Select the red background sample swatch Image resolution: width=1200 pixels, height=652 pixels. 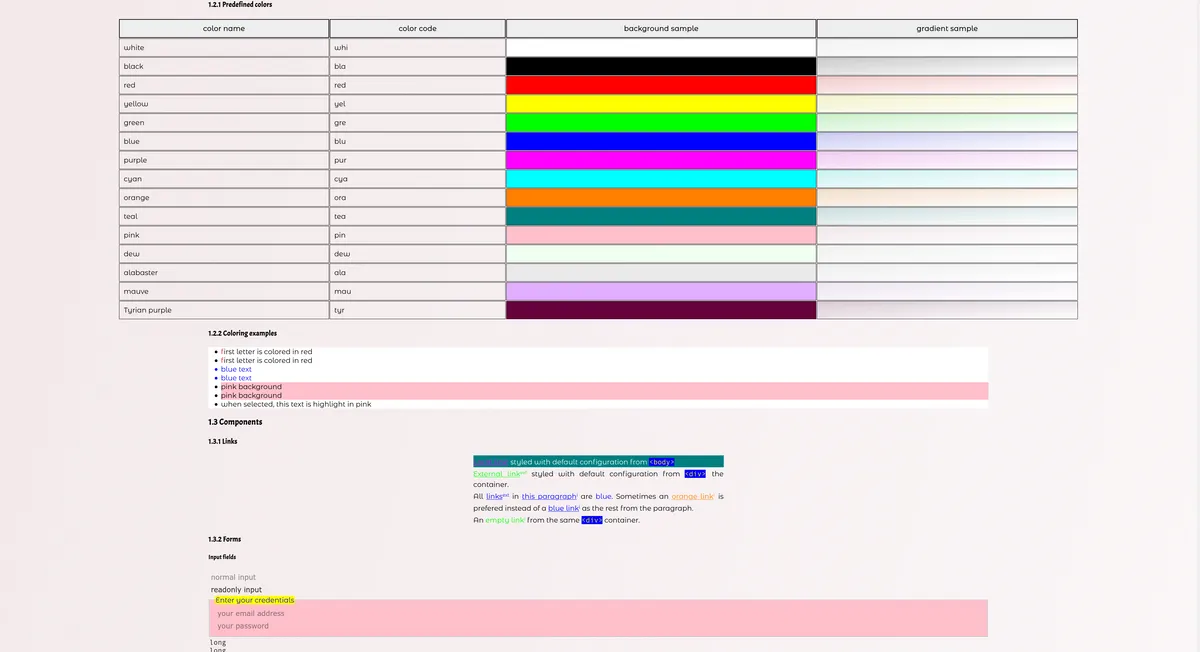pyautogui.click(x=660, y=85)
